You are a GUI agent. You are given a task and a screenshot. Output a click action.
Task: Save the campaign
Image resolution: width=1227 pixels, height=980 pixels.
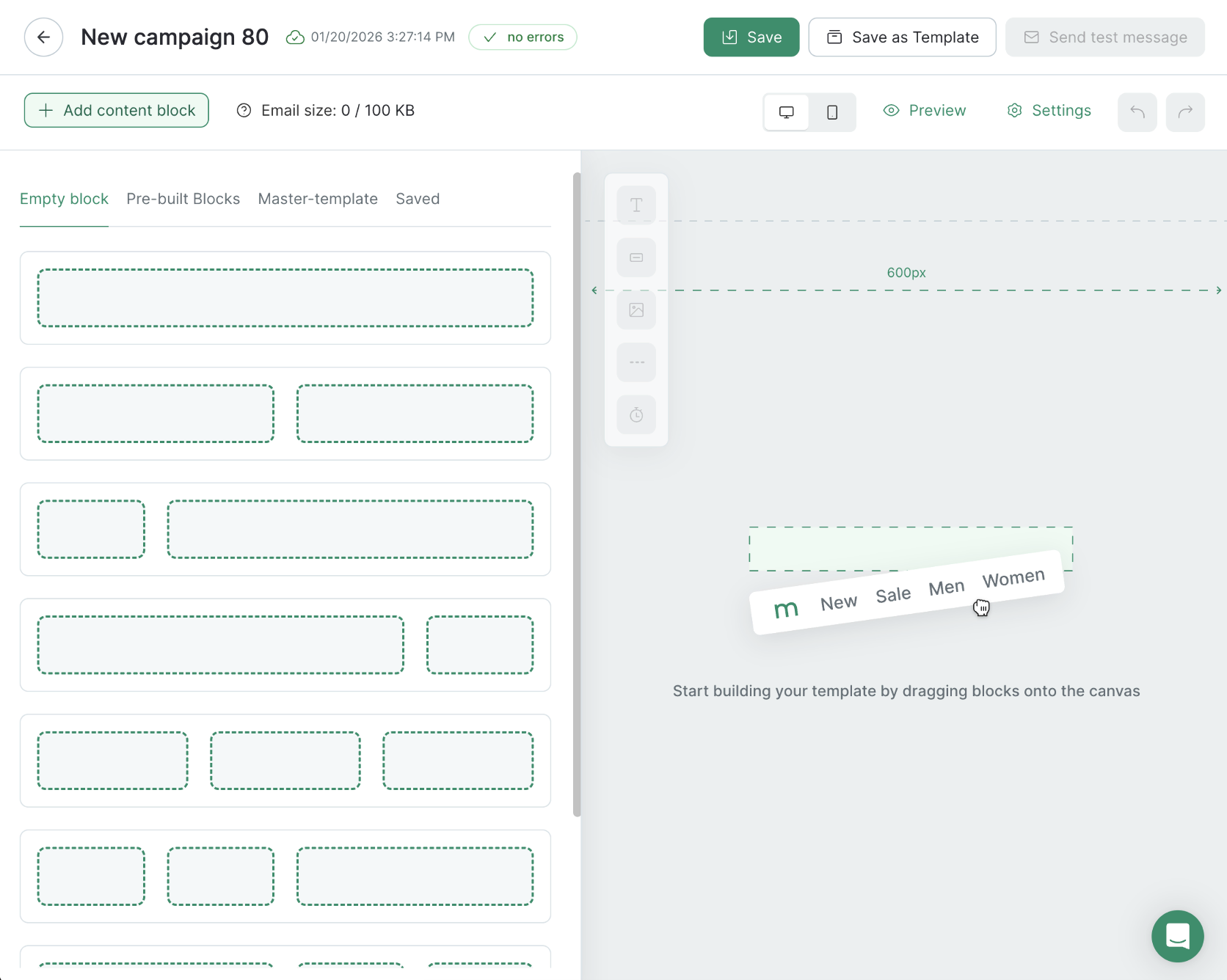click(x=751, y=37)
